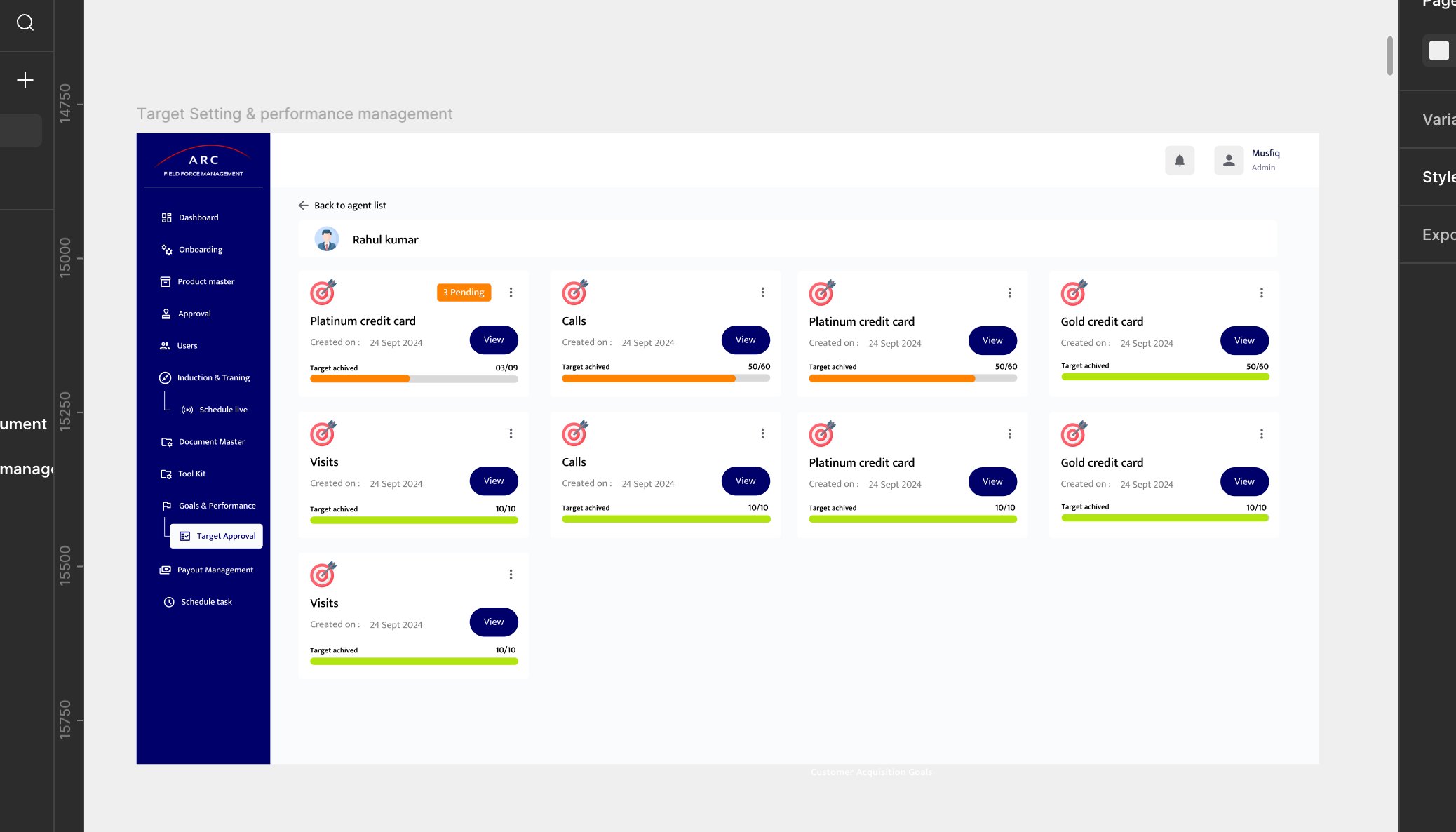1456x832 pixels.
Task: Click target icon on third-row Visits card
Action: pyautogui.click(x=323, y=575)
